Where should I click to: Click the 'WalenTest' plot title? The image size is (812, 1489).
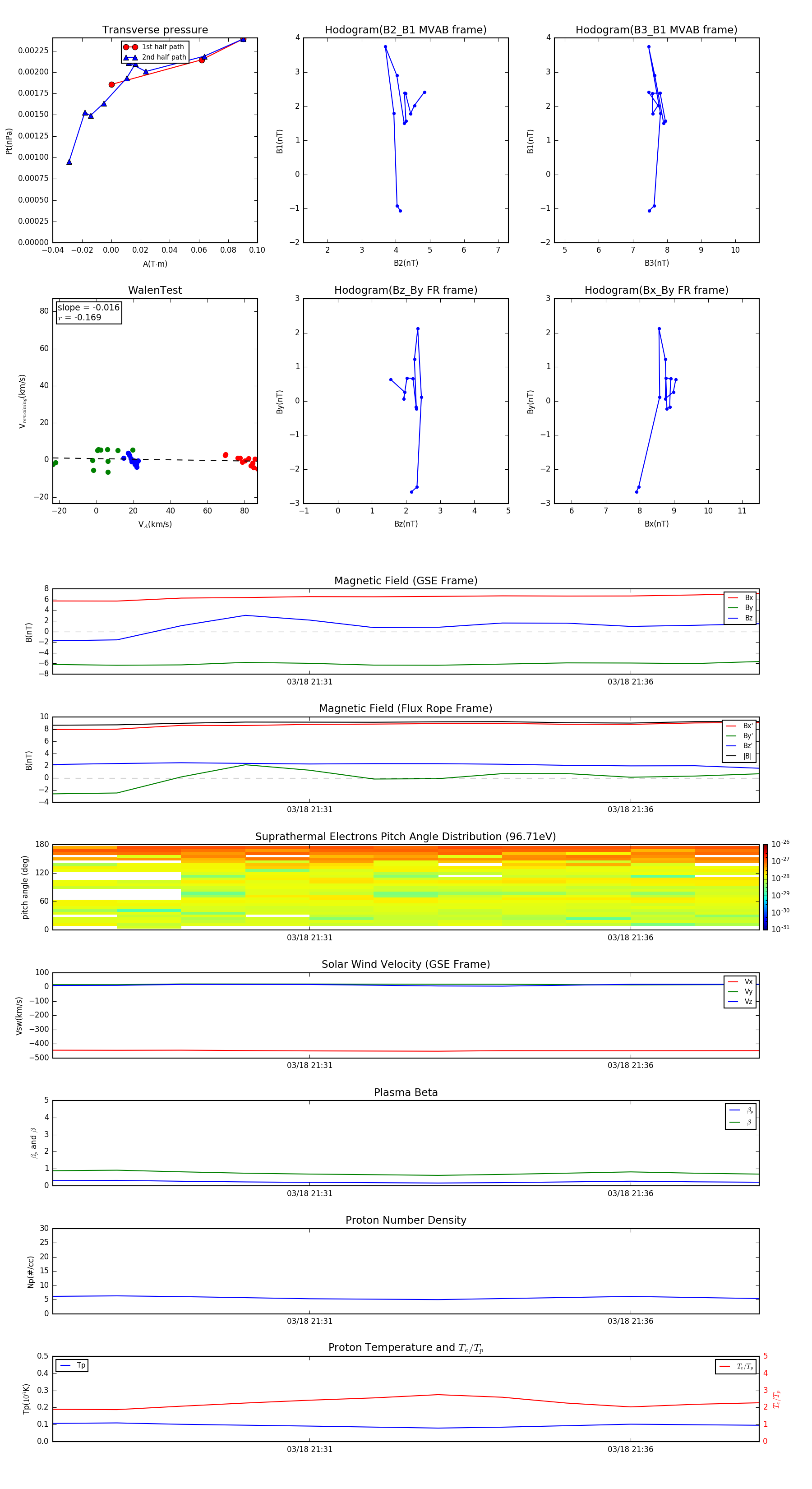pos(155,290)
